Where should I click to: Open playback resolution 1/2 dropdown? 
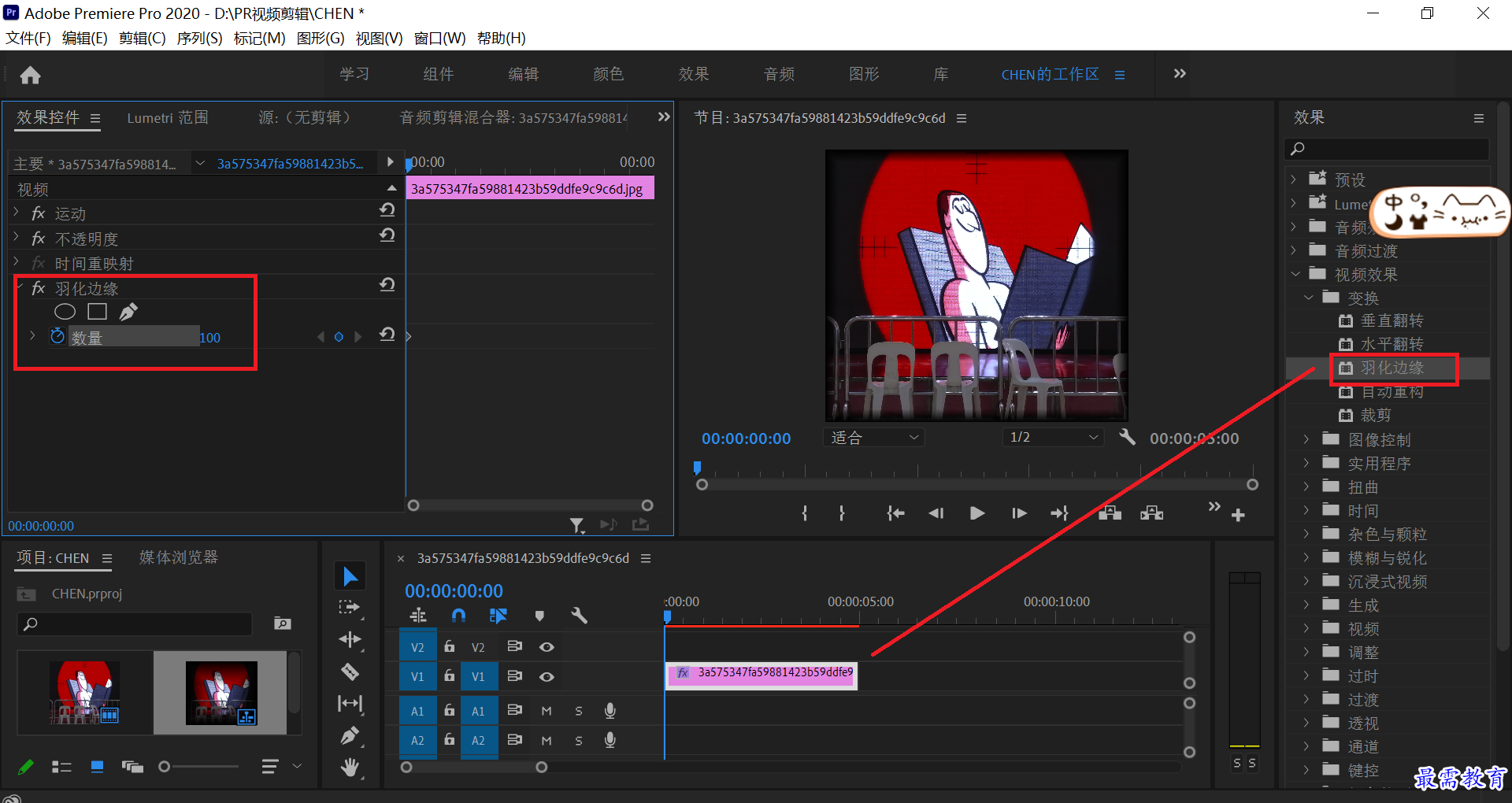1054,437
